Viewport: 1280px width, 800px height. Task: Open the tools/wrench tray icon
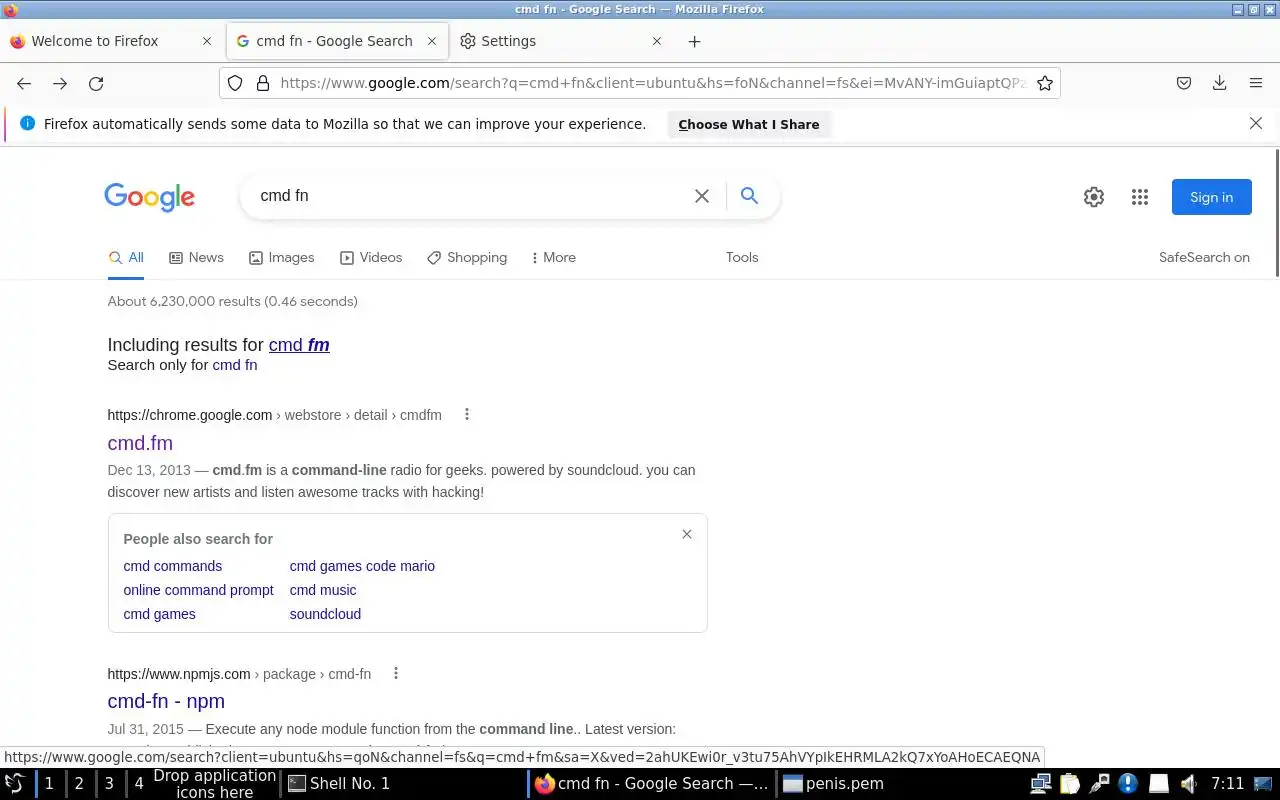pos(1099,784)
